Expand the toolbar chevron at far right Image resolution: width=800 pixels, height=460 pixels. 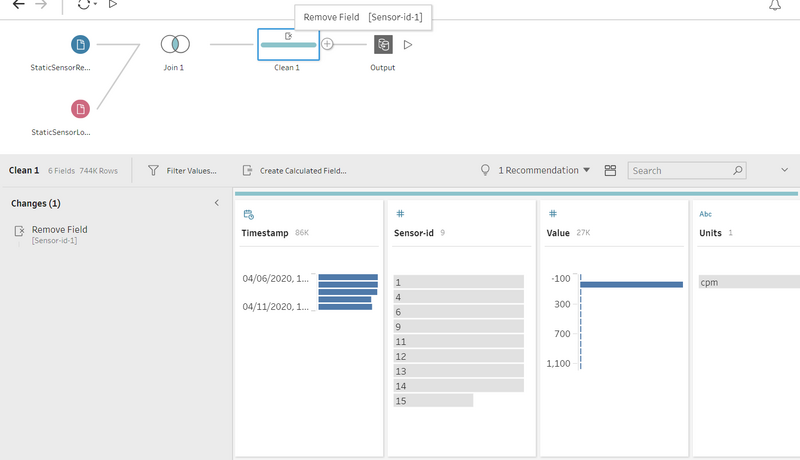click(784, 171)
